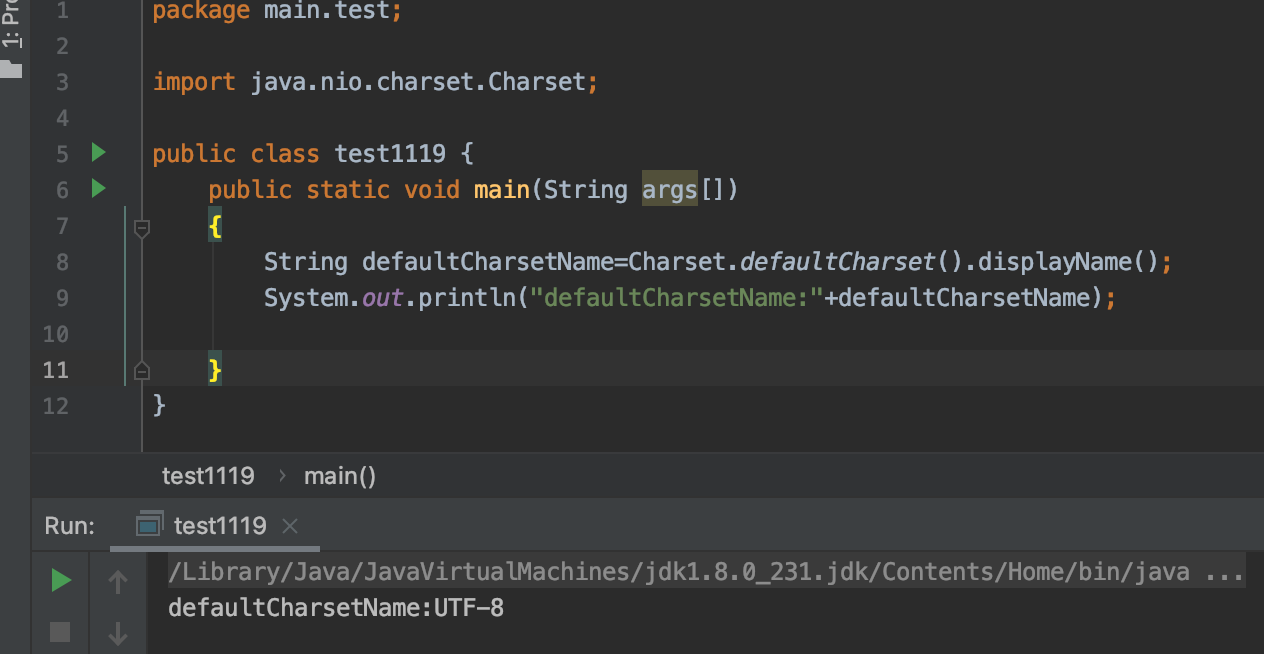
Task: Click the run gutter icon beside main method
Action: pos(98,188)
